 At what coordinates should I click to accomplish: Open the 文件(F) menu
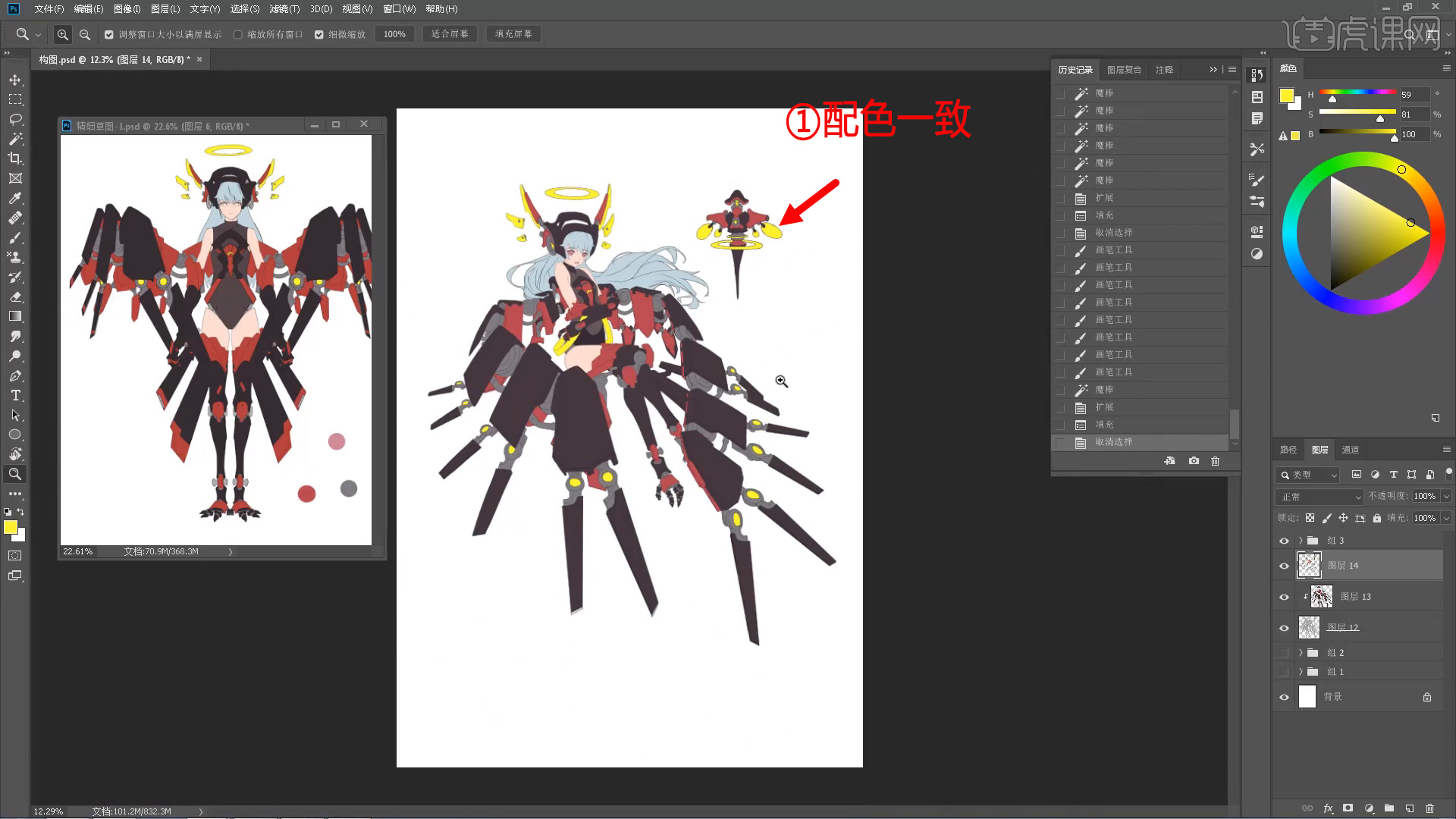click(49, 9)
